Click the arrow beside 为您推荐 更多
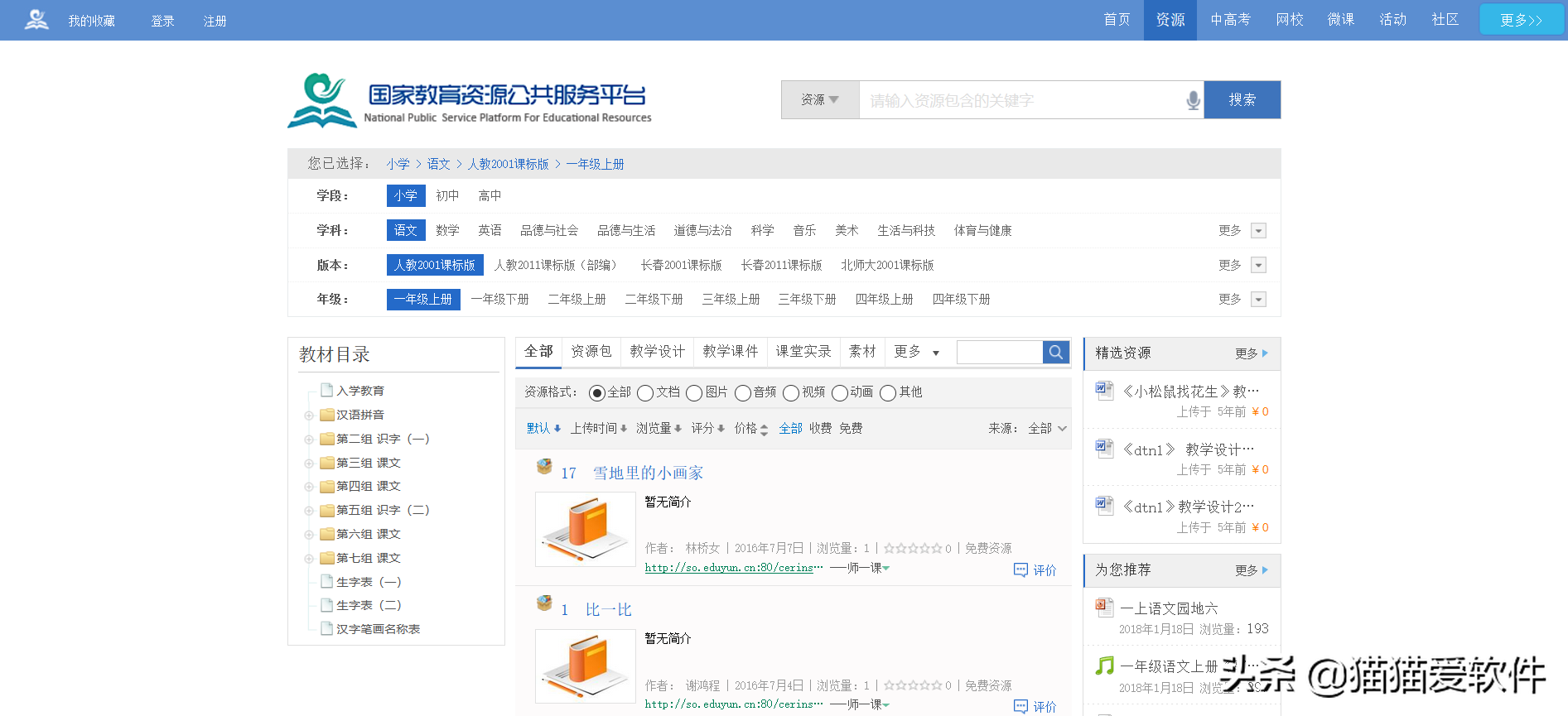This screenshot has height=716, width=1568. click(1265, 570)
